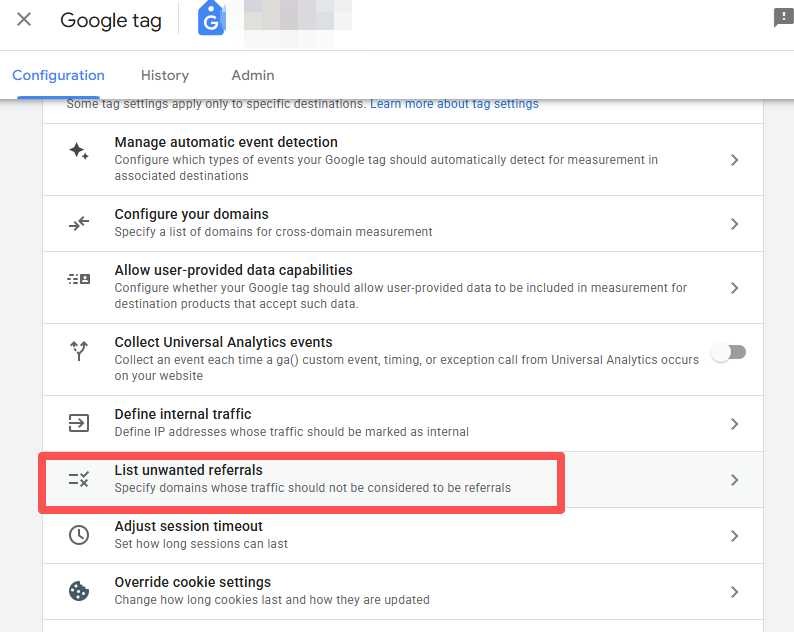Click the cookie settings icon
This screenshot has width=794, height=632.
tap(79, 591)
